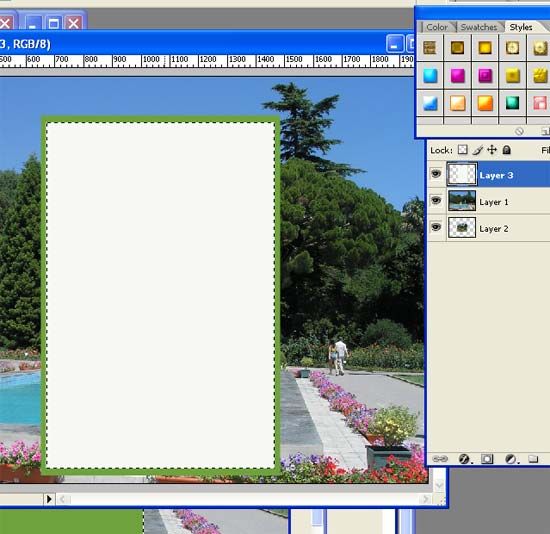The image size is (550, 534).
Task: Apply the vivid orange gradient style
Action: (485, 103)
